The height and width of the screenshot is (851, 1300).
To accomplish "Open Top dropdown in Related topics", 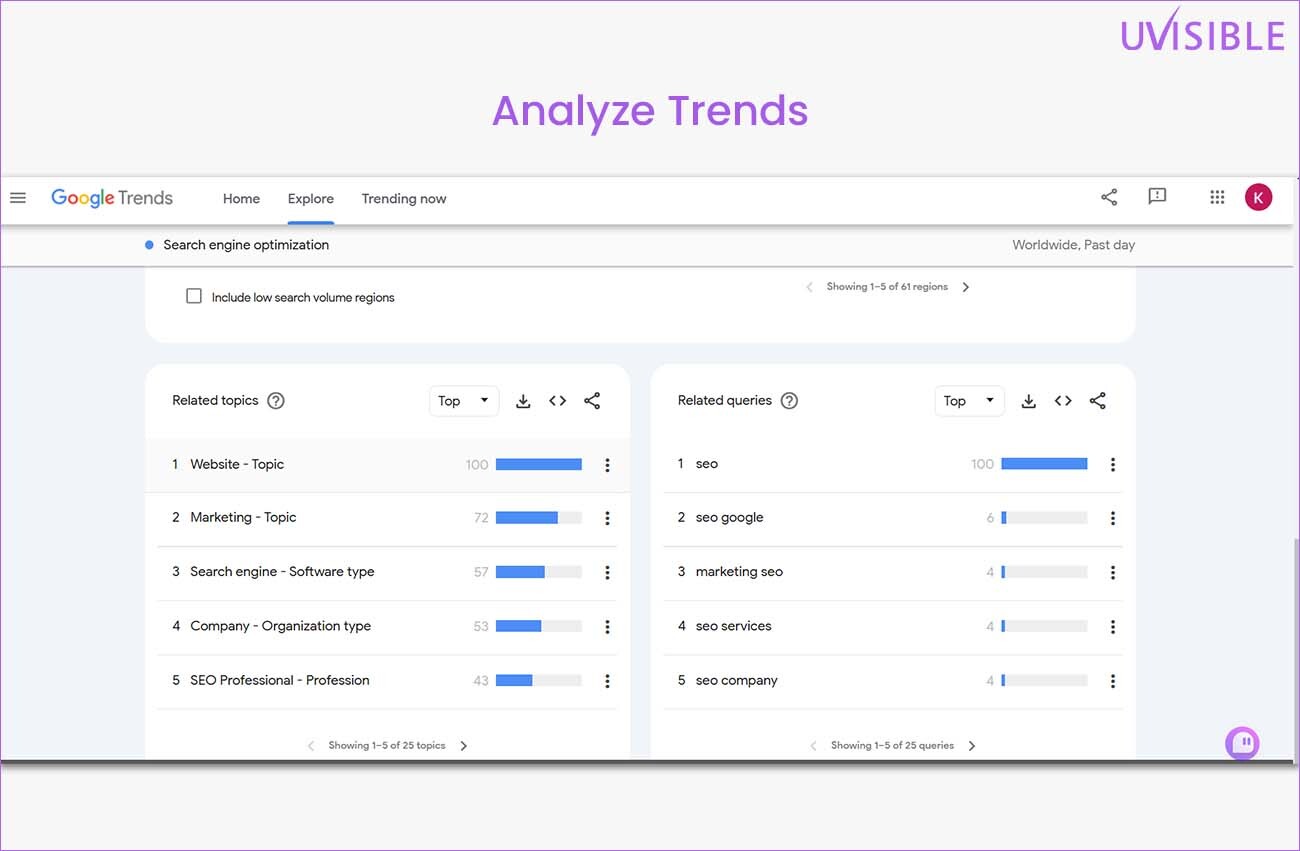I will (464, 401).
